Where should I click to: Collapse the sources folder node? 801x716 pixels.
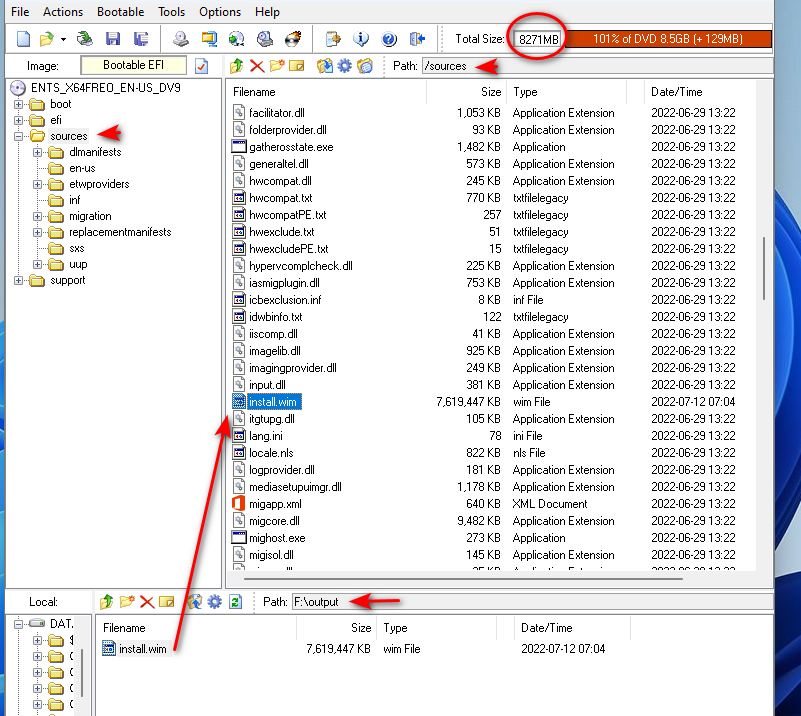coord(18,136)
